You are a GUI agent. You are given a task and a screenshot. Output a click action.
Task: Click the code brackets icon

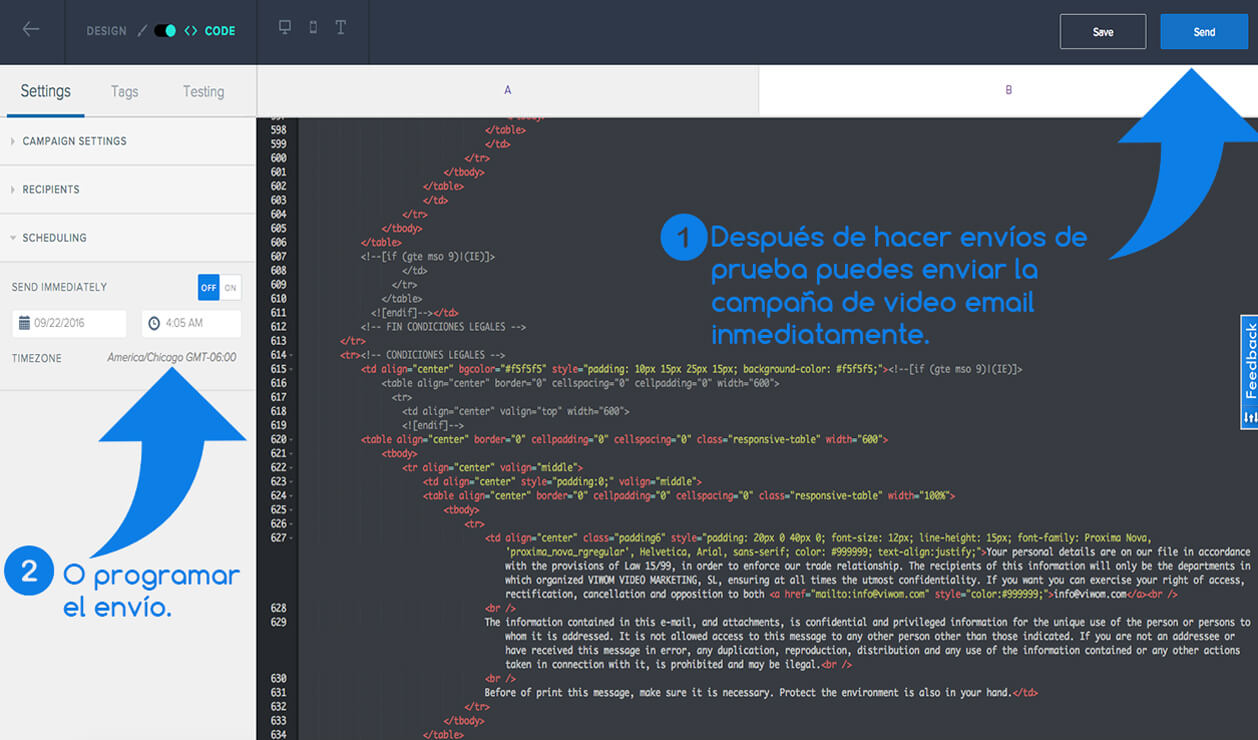(x=191, y=31)
